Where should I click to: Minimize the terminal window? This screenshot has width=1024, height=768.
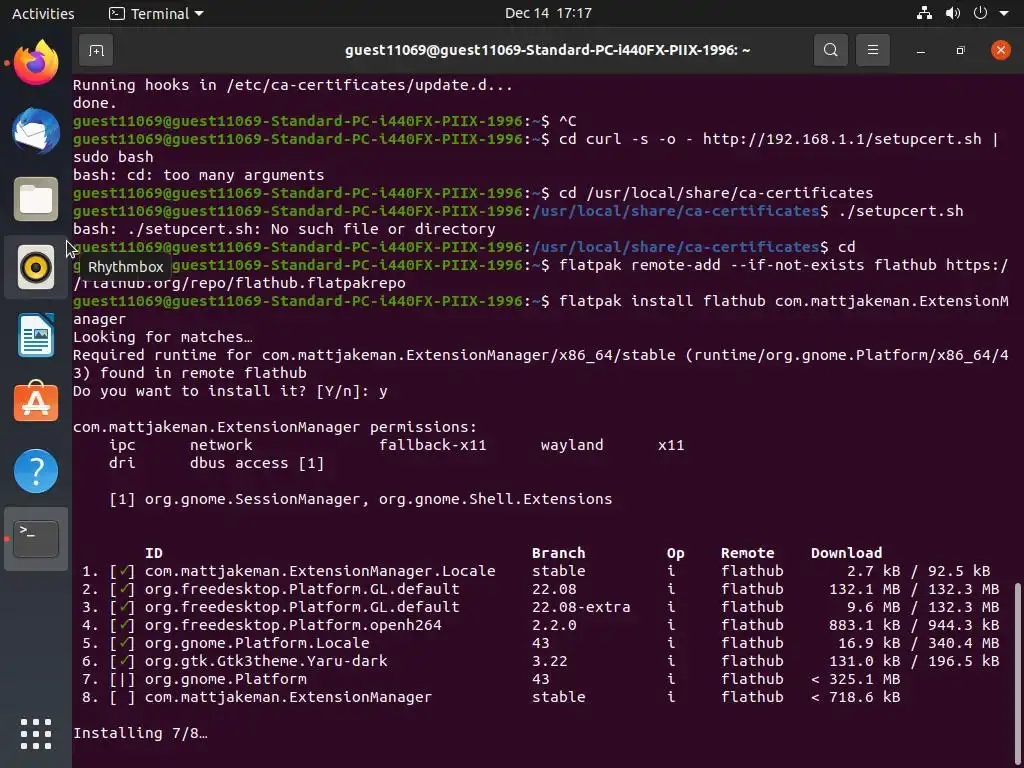(921, 50)
